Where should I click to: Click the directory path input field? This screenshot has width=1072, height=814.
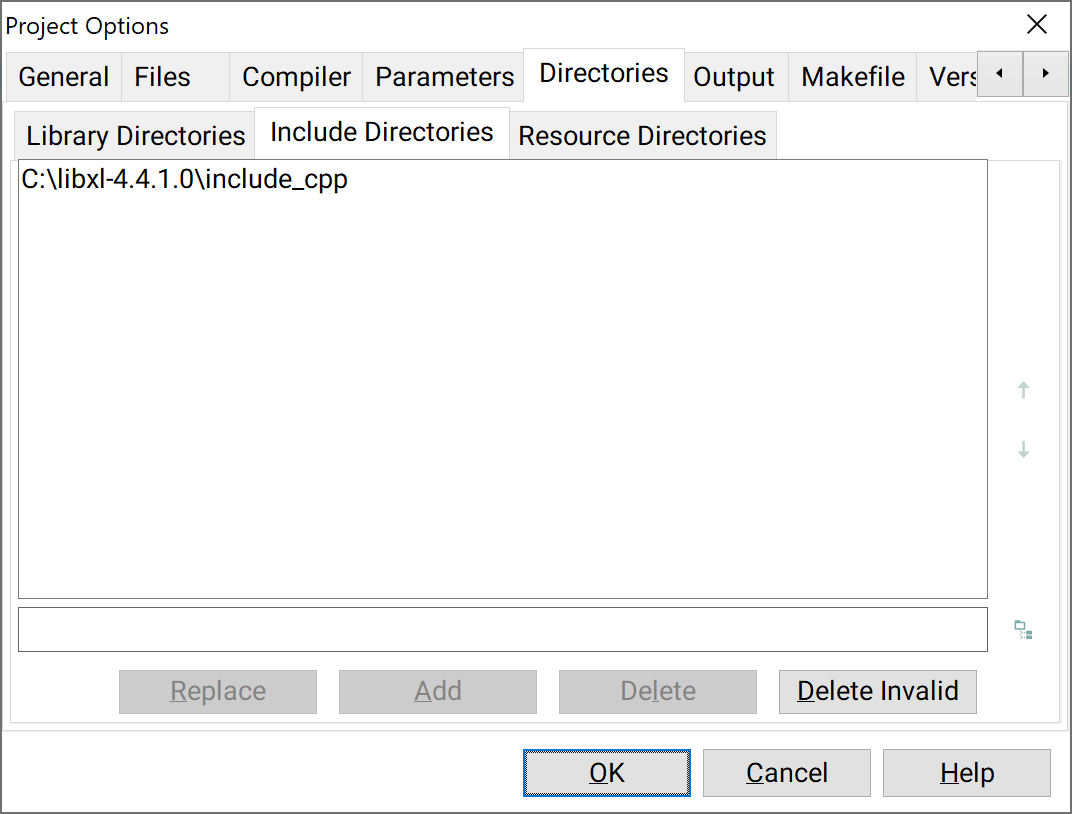tap(502, 629)
